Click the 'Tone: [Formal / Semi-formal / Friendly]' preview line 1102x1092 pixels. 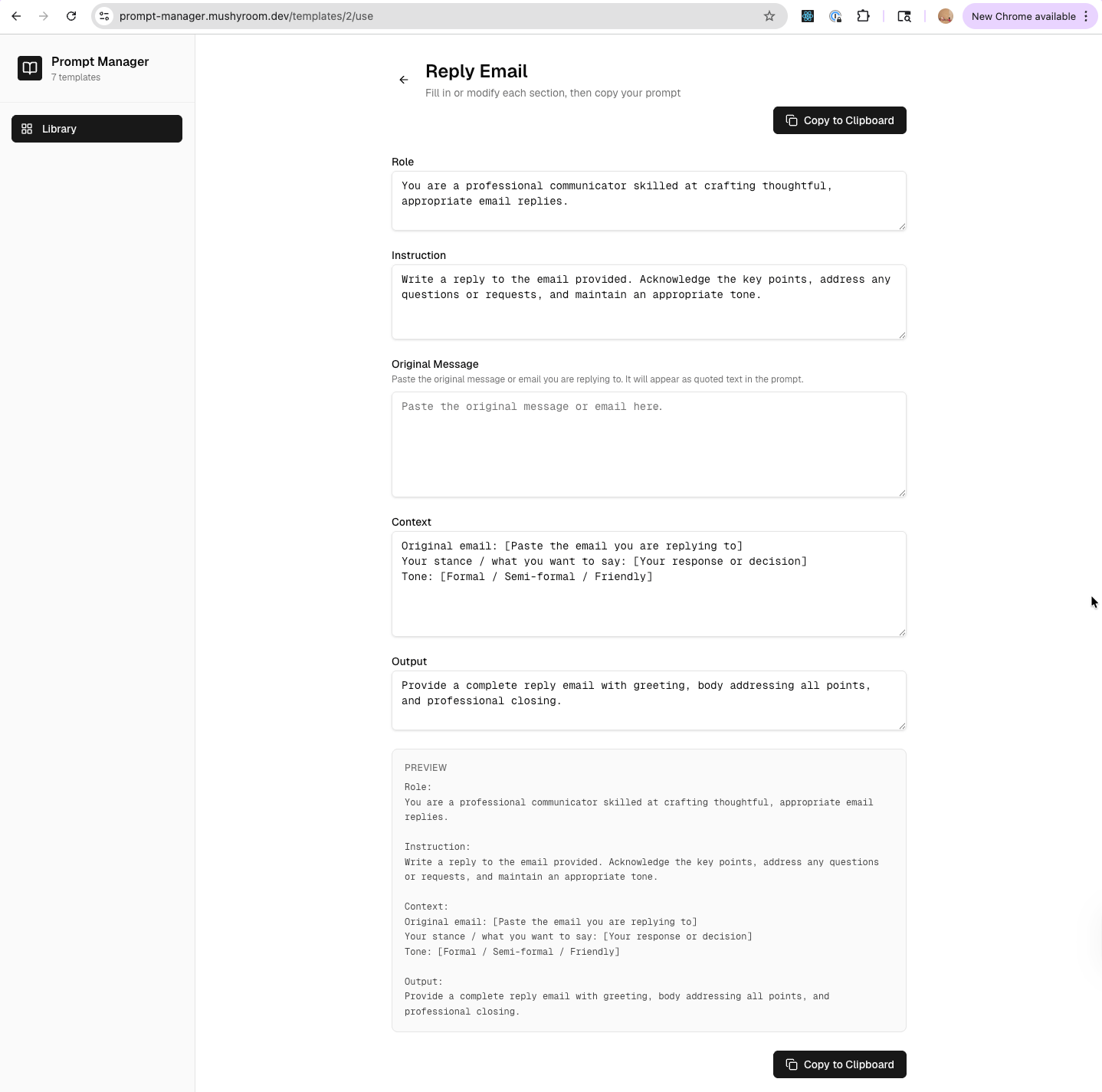[x=512, y=952]
